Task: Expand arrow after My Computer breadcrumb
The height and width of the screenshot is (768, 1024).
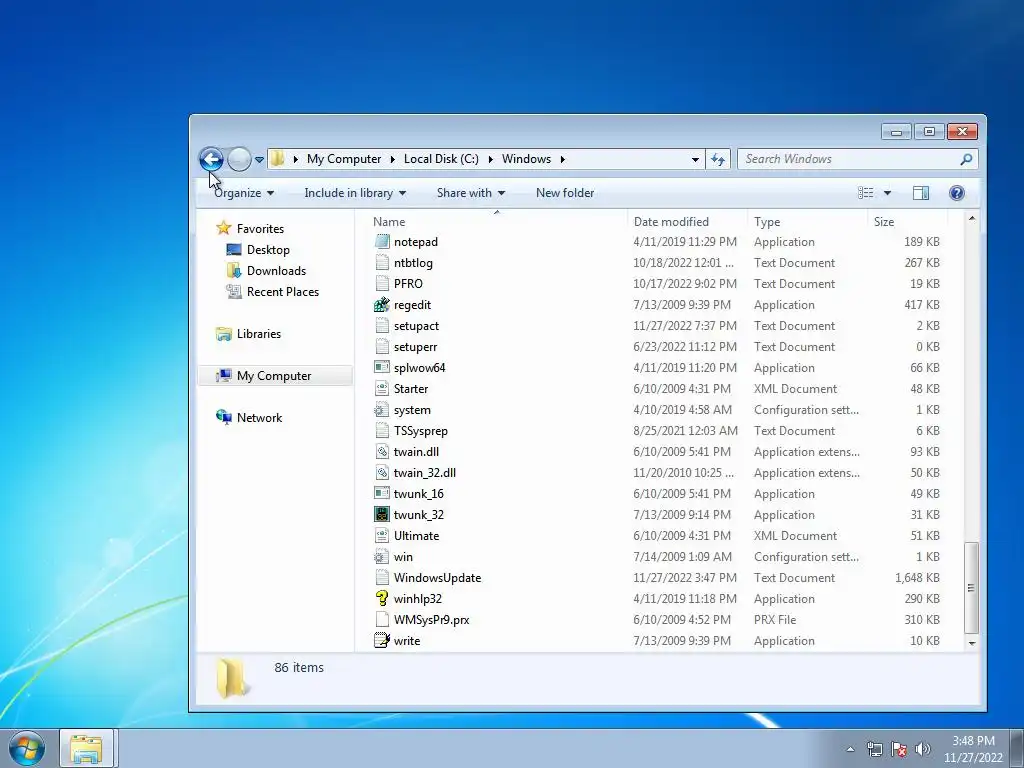Action: point(393,159)
